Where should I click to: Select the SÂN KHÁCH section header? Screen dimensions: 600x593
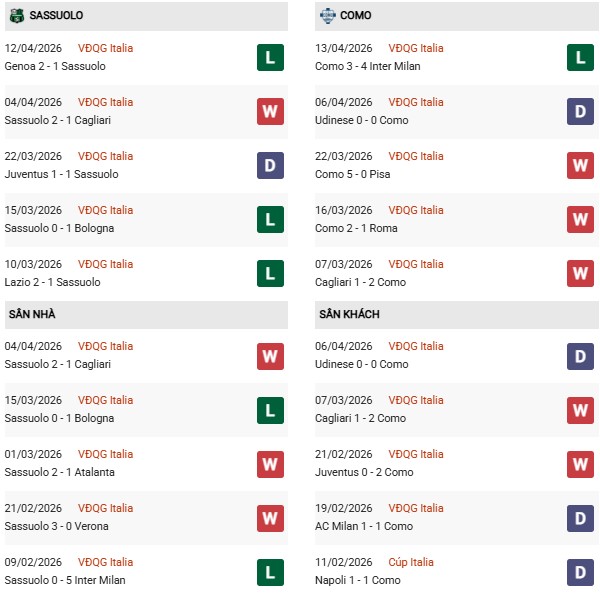tap(349, 314)
